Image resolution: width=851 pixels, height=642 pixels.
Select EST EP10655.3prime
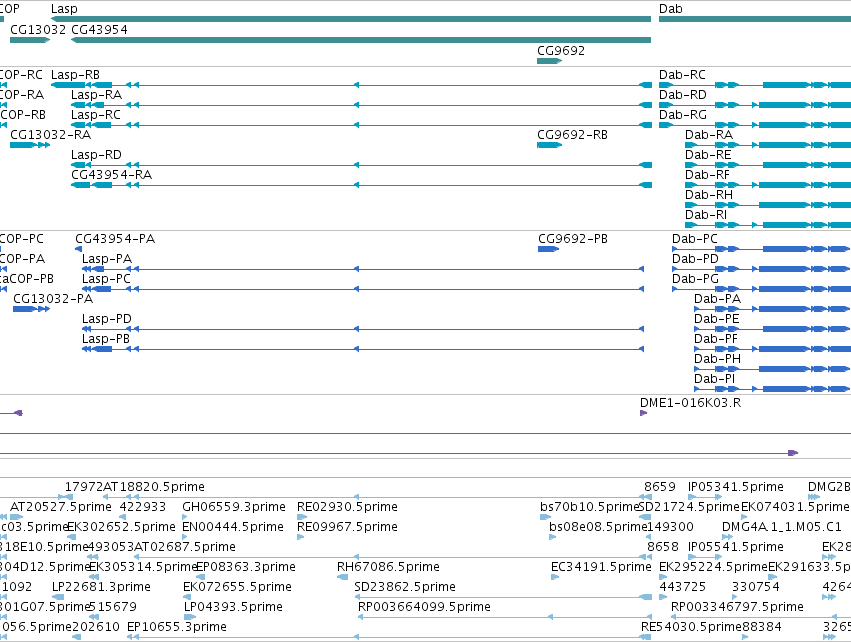[x=177, y=627]
